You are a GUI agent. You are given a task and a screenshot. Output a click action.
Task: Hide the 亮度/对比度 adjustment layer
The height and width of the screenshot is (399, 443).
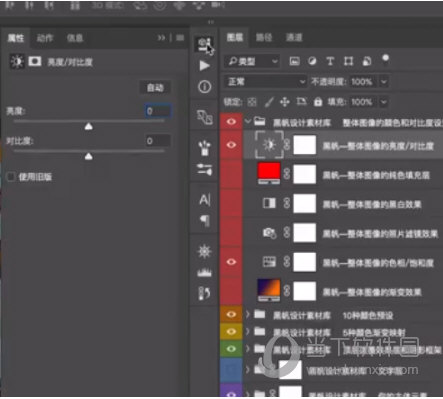[231, 145]
